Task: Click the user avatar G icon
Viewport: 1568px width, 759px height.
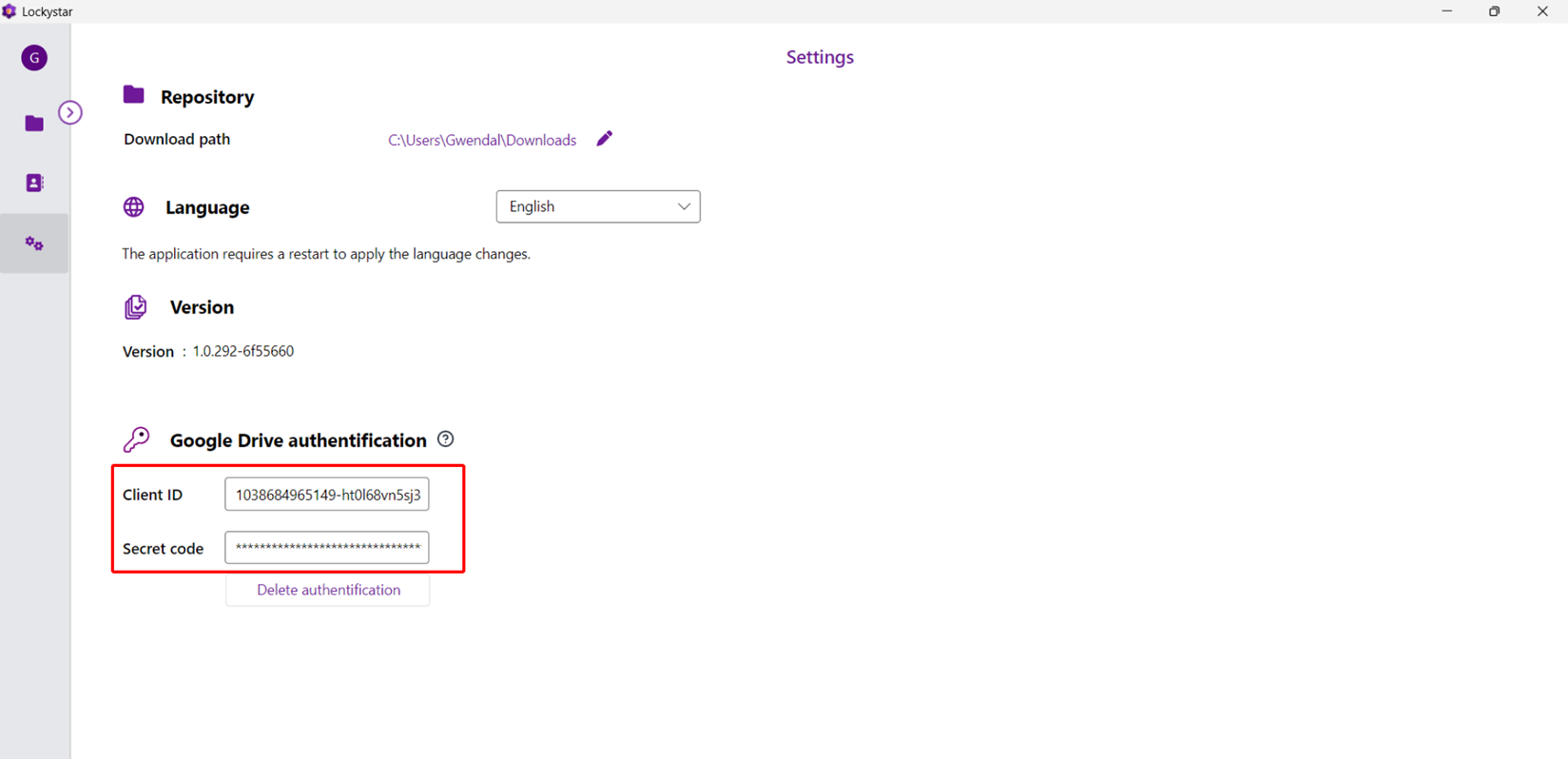Action: click(34, 58)
